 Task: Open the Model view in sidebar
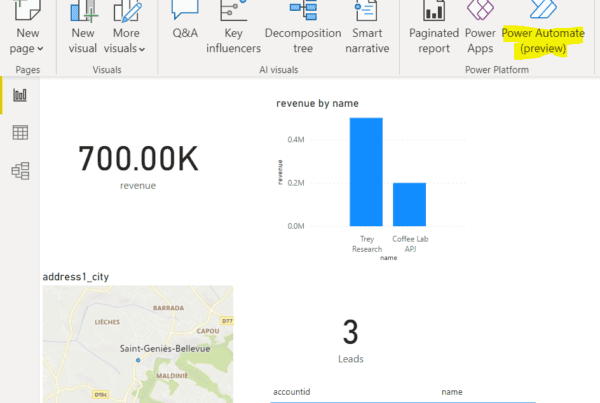pos(20,171)
